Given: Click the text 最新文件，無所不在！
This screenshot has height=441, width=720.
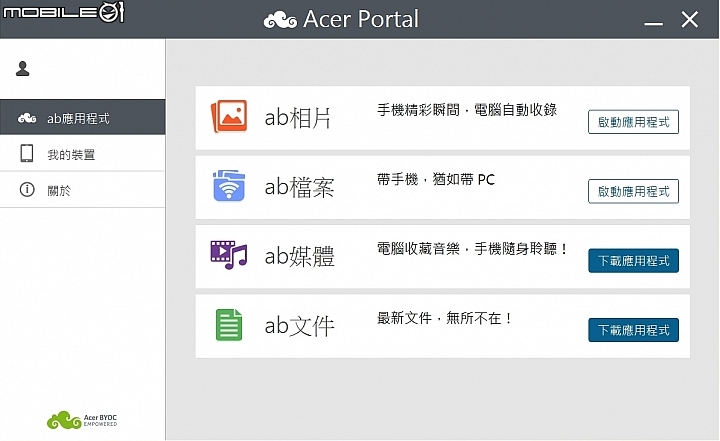Looking at the screenshot, I should tap(444, 318).
